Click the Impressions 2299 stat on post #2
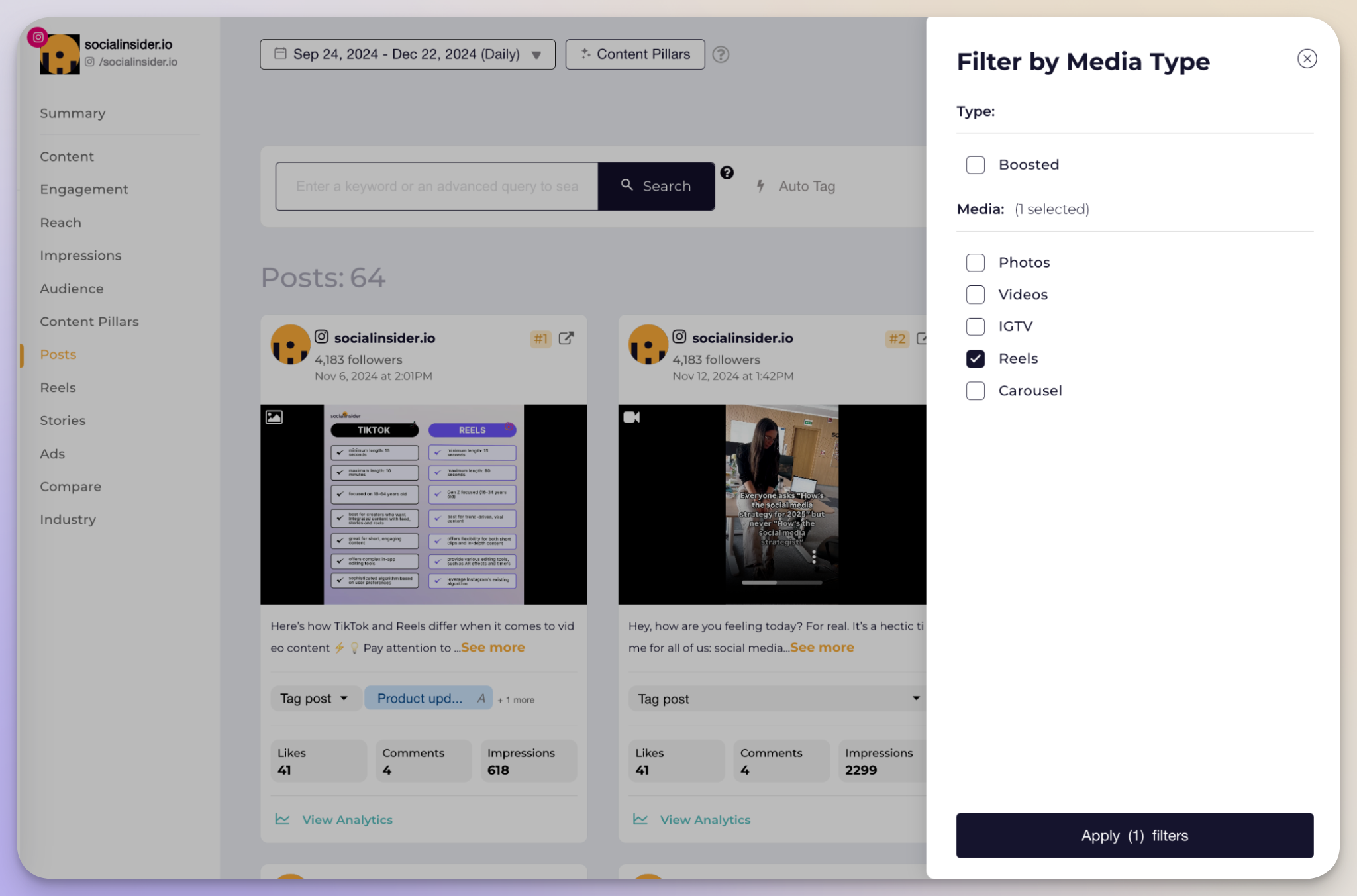 pos(882,761)
